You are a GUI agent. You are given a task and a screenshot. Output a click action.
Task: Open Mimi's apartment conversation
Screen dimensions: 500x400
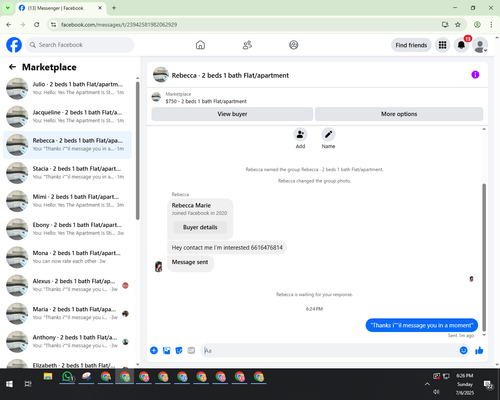pos(67,201)
